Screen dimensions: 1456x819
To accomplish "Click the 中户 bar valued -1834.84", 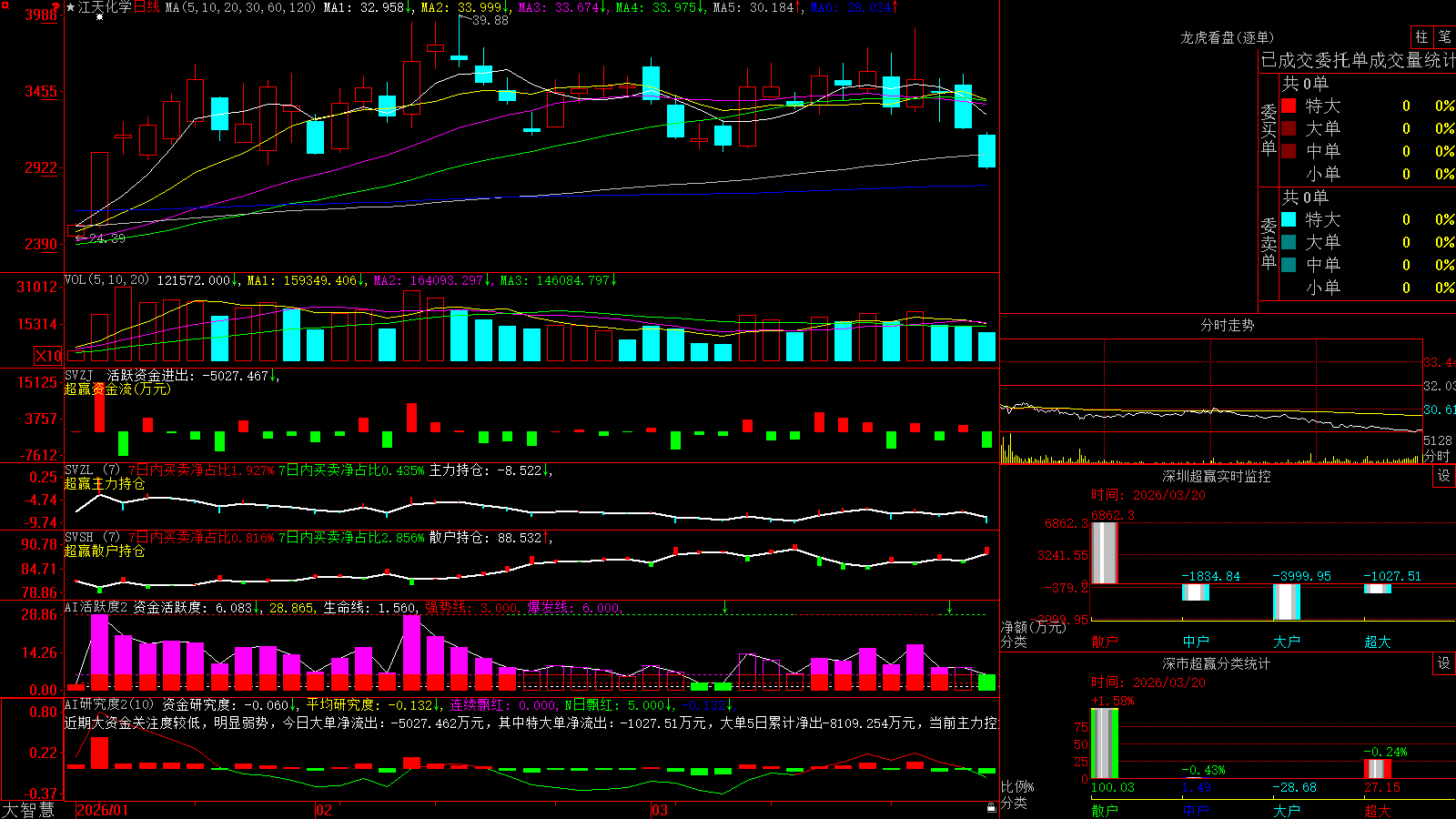I will (1196, 591).
